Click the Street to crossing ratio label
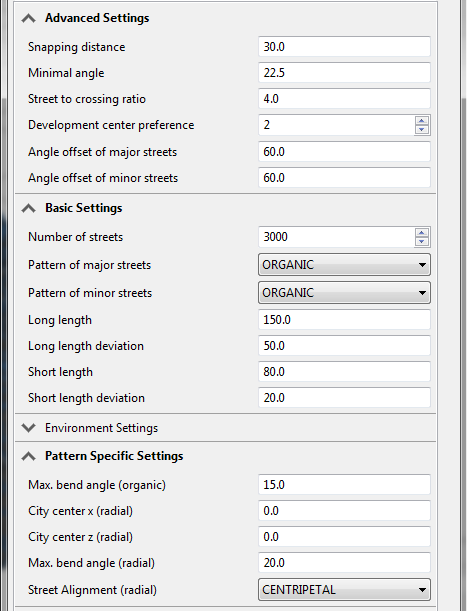The height and width of the screenshot is (611, 467). point(87,99)
